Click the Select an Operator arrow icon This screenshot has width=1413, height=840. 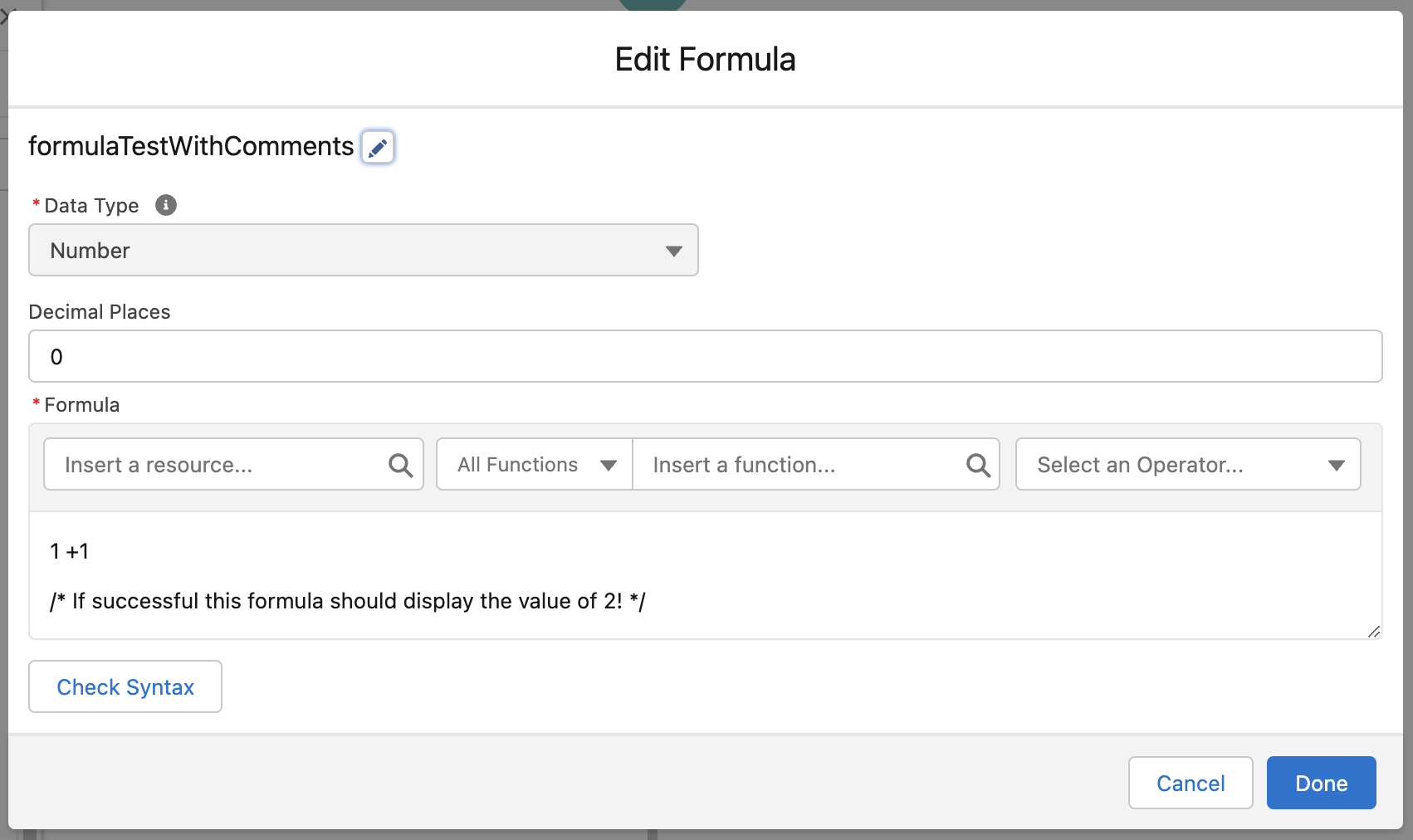[1336, 465]
